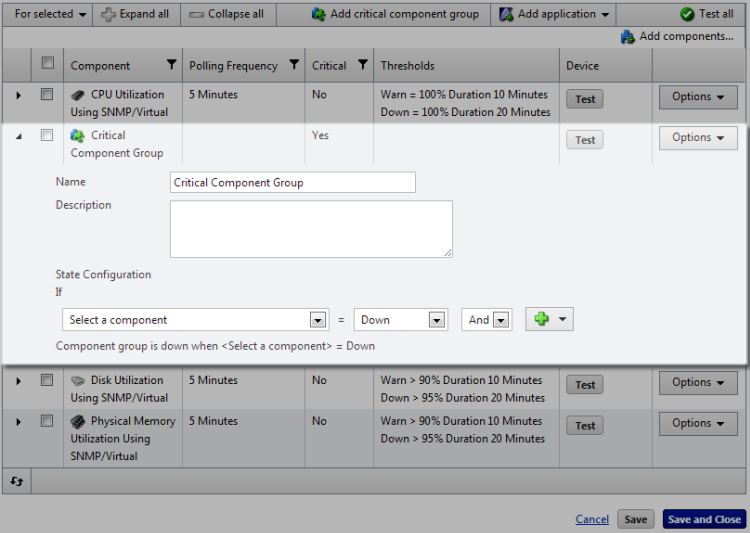The width and height of the screenshot is (750, 533).
Task: Click the green plus add condition button
Action: coord(549,319)
